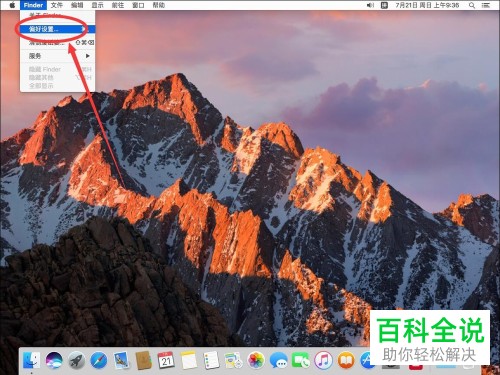Screen dimensions: 500x375
Task: Choose 清倒废纸篓… in the Finder menu
Action: tap(57, 42)
